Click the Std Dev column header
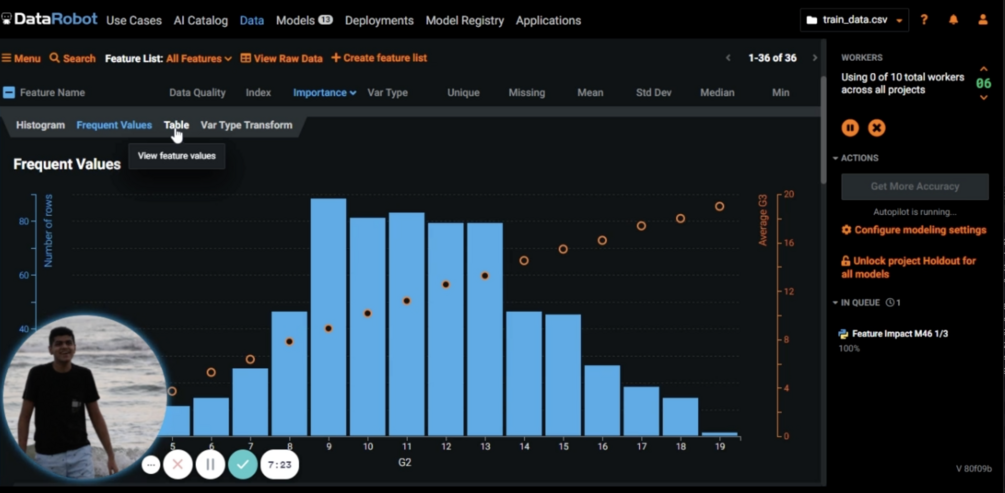This screenshot has width=1005, height=493. click(654, 92)
